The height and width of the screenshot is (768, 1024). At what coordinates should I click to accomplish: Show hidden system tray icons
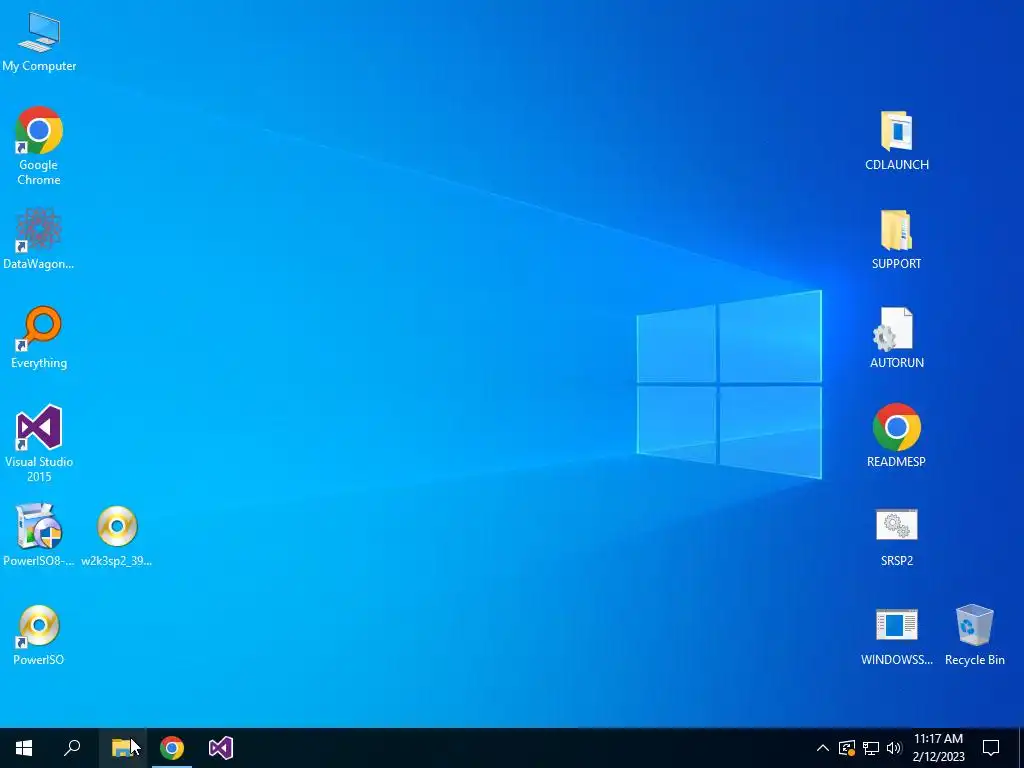coord(823,748)
